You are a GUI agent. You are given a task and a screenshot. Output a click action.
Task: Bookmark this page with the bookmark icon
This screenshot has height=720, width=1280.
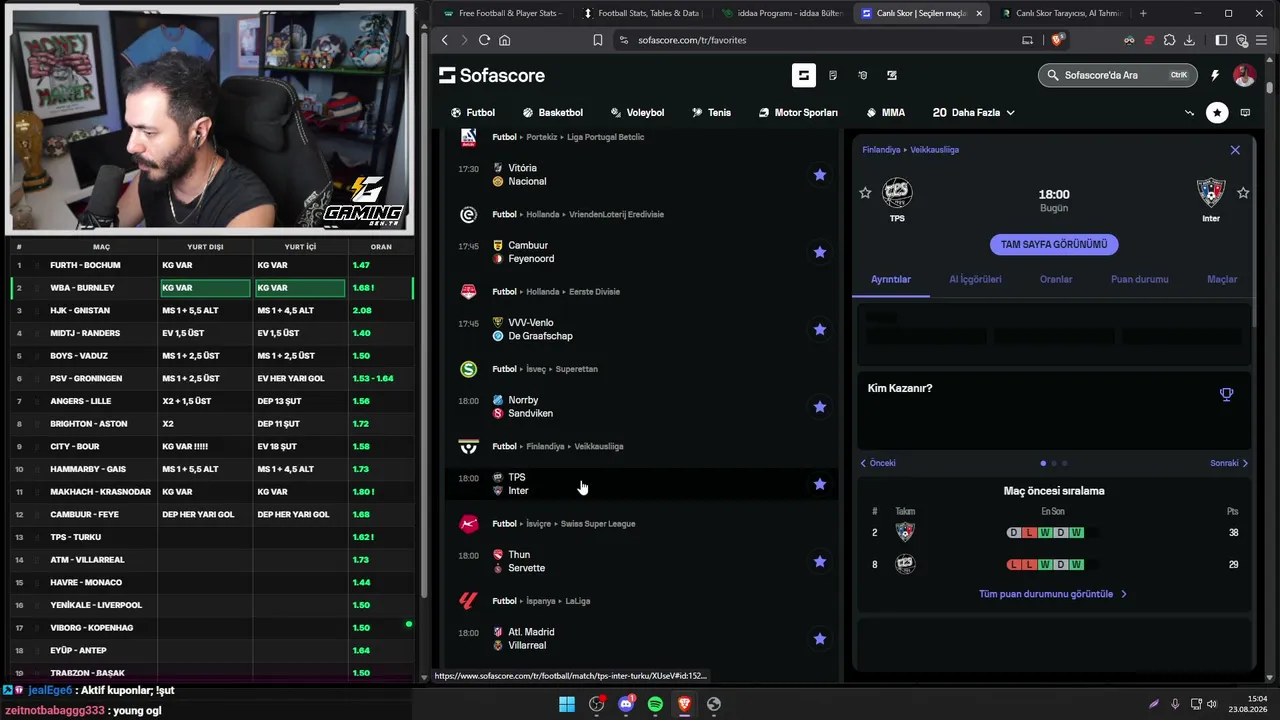pyautogui.click(x=597, y=40)
